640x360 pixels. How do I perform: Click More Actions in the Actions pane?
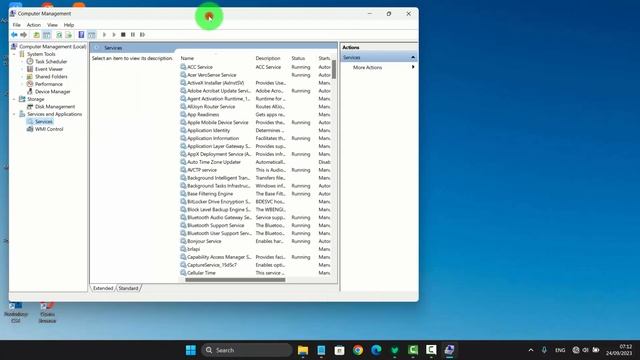367,67
